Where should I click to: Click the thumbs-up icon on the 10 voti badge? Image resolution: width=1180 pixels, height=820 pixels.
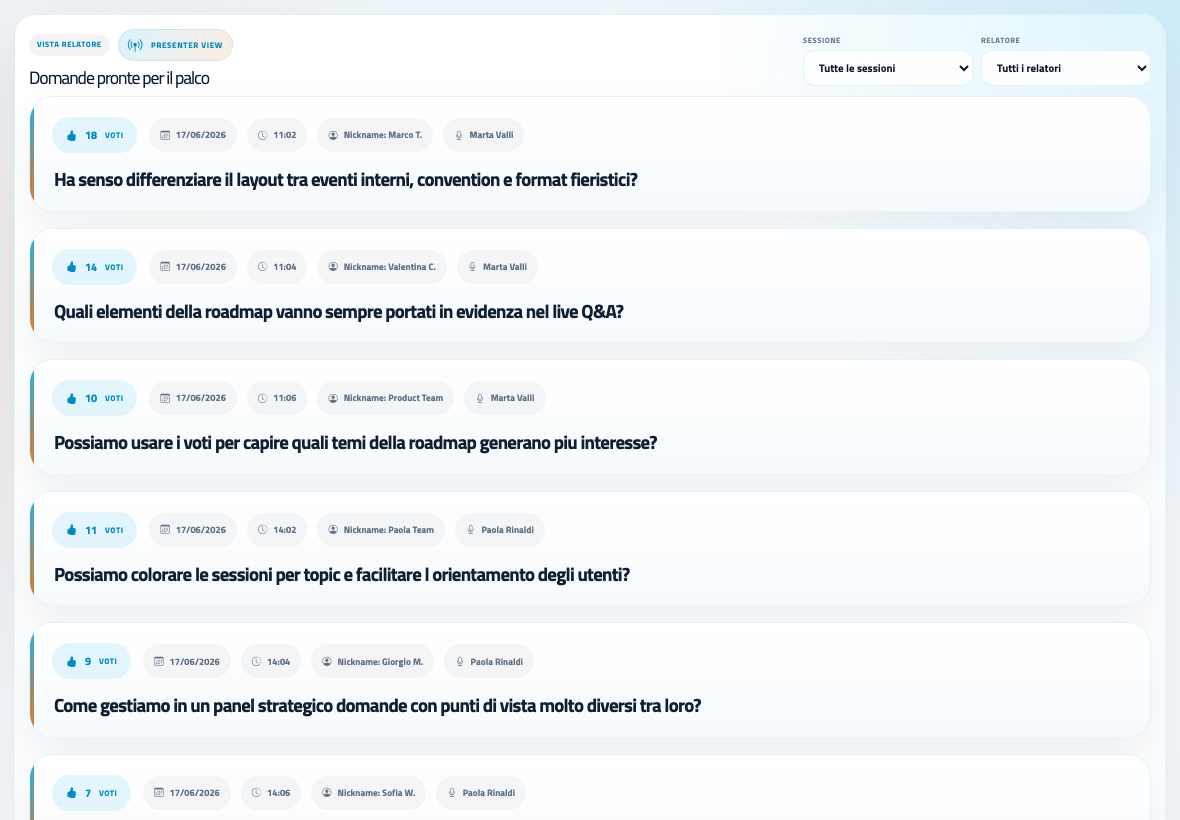71,399
